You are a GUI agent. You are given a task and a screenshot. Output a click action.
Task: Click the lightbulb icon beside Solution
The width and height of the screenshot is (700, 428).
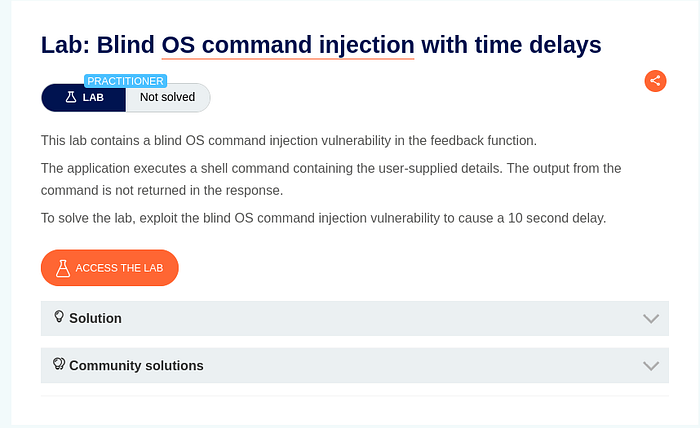(x=59, y=316)
